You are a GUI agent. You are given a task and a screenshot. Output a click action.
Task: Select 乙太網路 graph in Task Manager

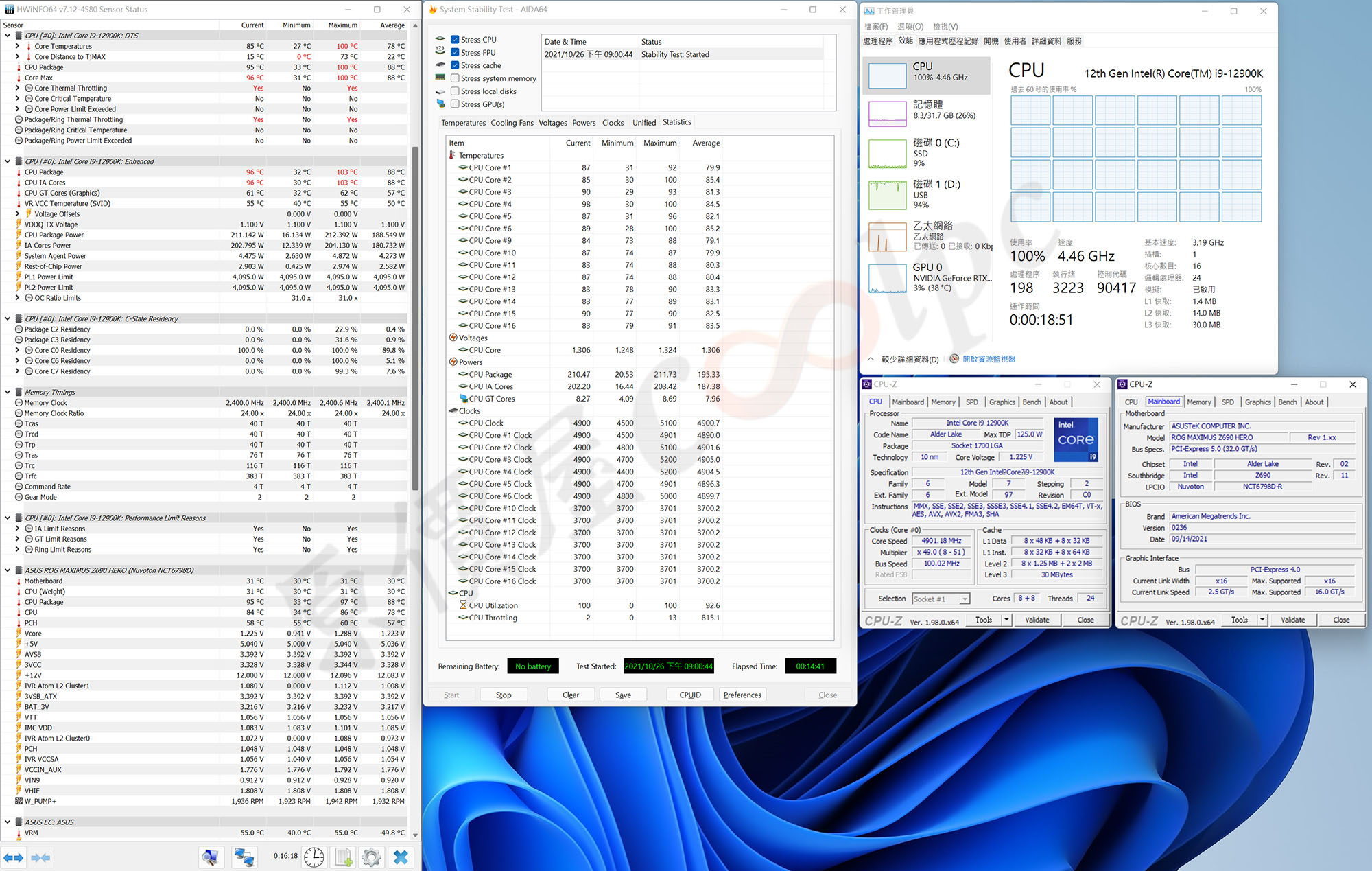click(x=887, y=237)
